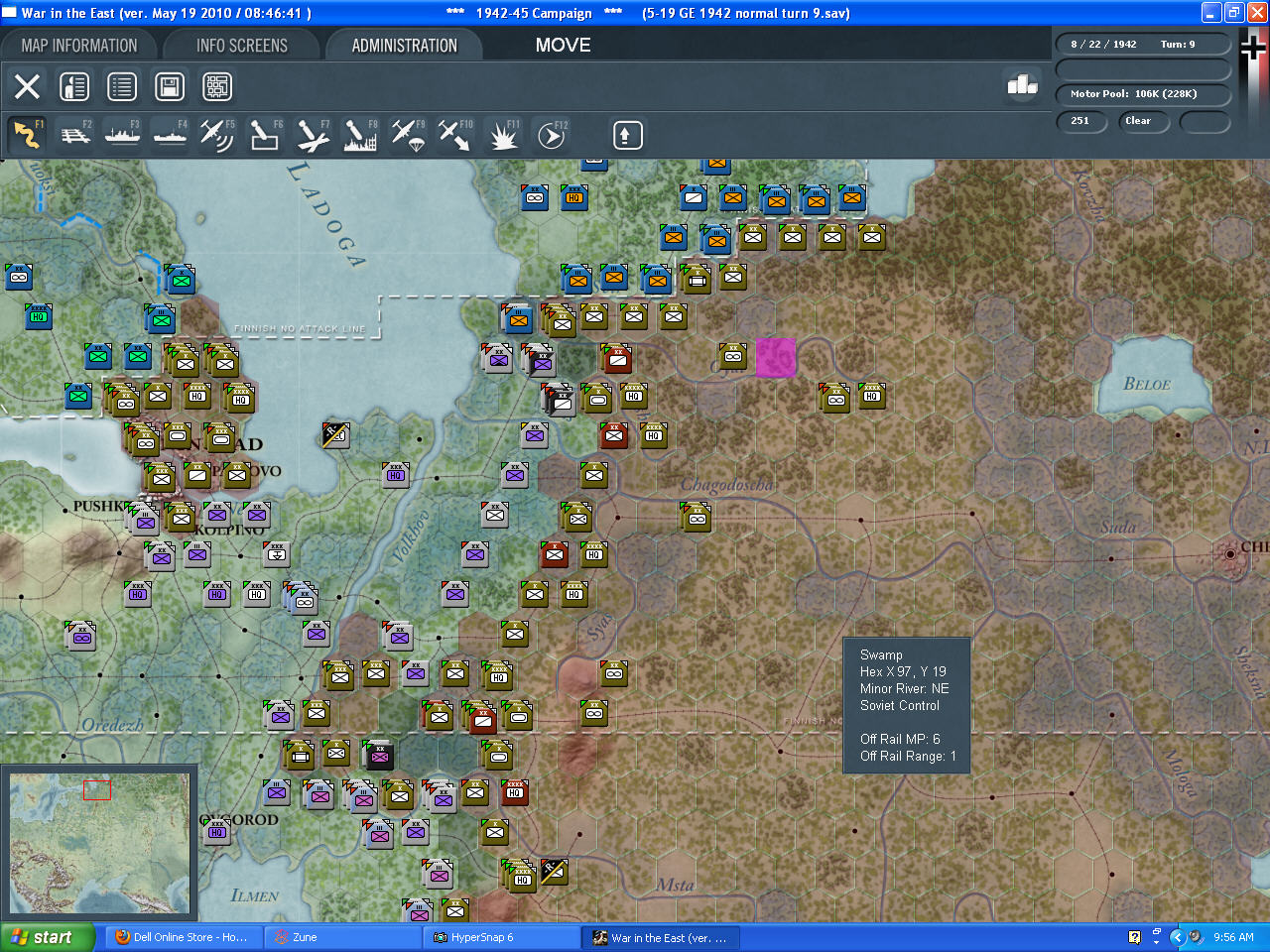Select the F10 air transfer icon

[x=455, y=135]
